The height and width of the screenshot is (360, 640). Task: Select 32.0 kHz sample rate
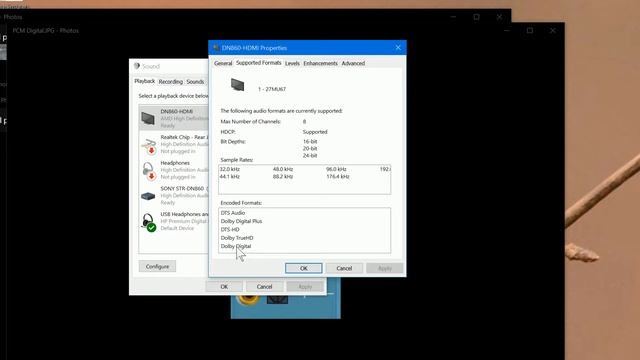coord(230,169)
